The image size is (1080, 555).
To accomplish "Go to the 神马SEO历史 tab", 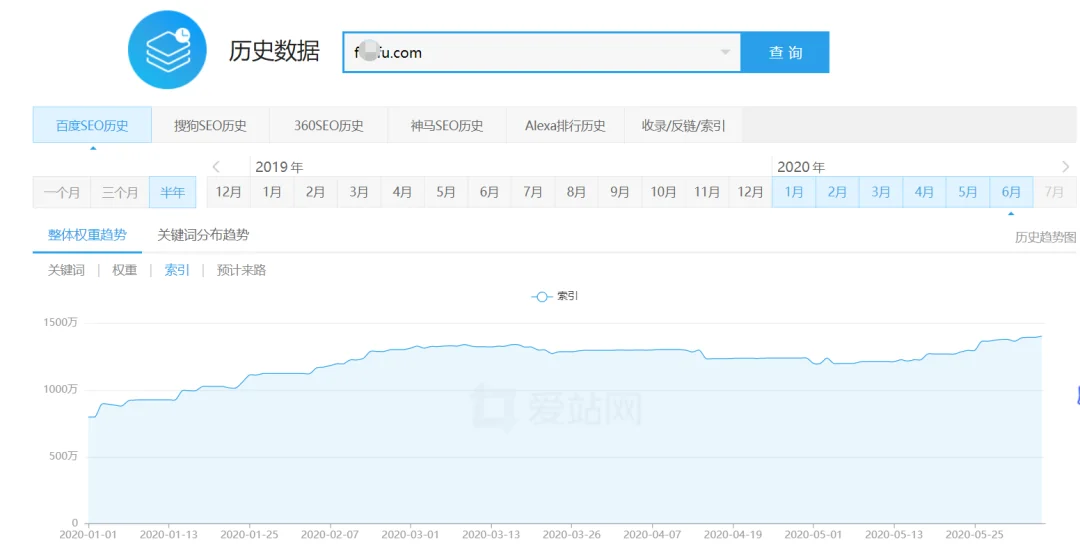I will (x=447, y=125).
